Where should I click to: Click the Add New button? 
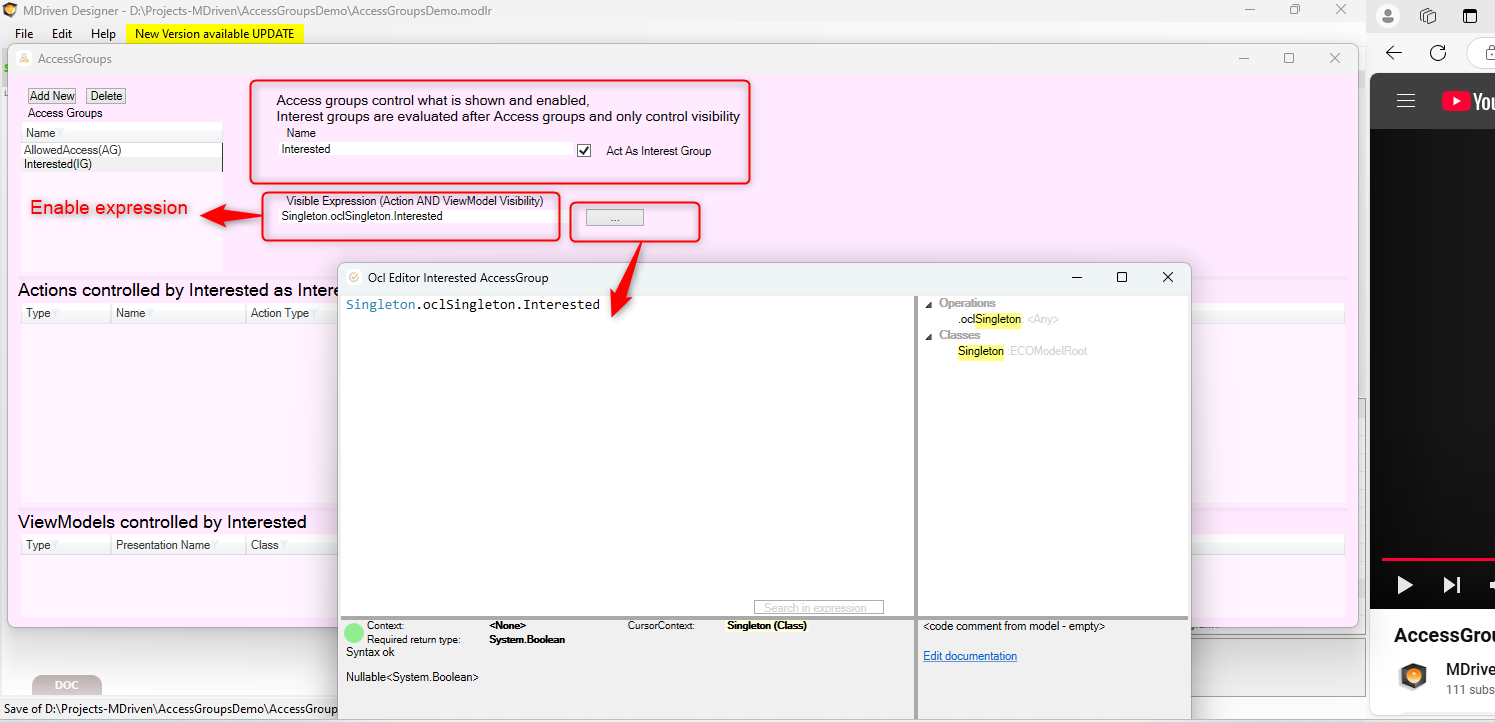click(52, 96)
